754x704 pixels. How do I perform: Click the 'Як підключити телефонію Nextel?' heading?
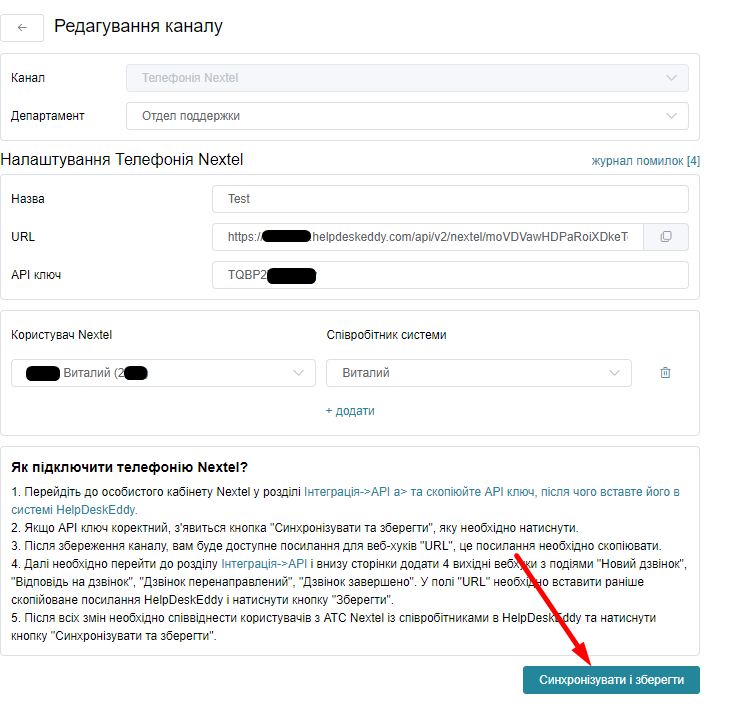(x=129, y=467)
